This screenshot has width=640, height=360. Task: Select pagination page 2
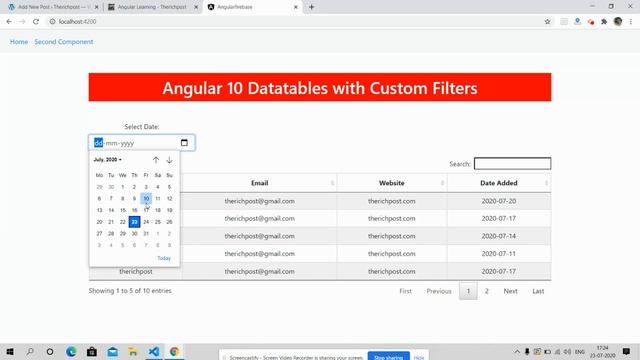click(x=487, y=291)
